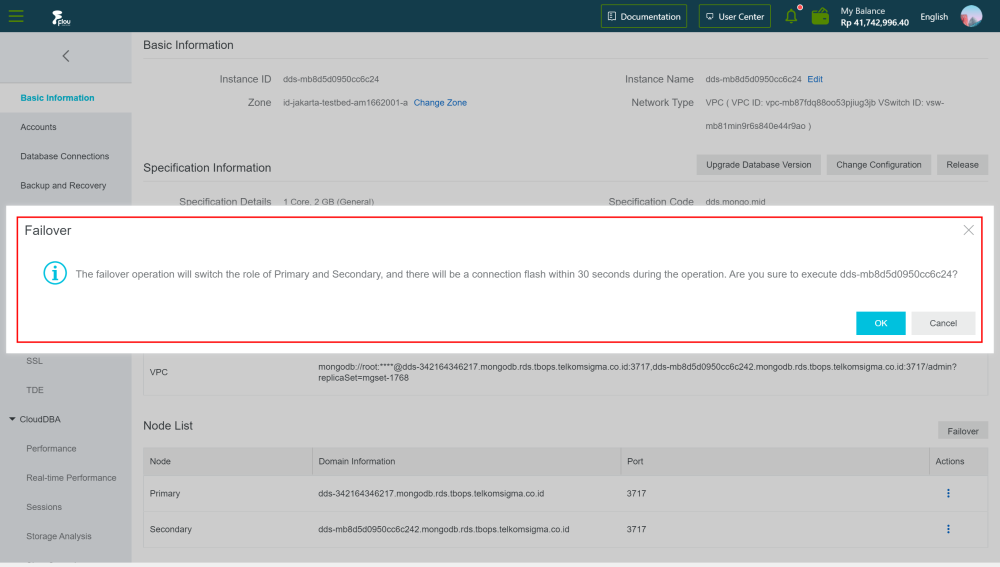Open the hamburger menu icon
Image resolution: width=1000 pixels, height=567 pixels.
(x=16, y=16)
